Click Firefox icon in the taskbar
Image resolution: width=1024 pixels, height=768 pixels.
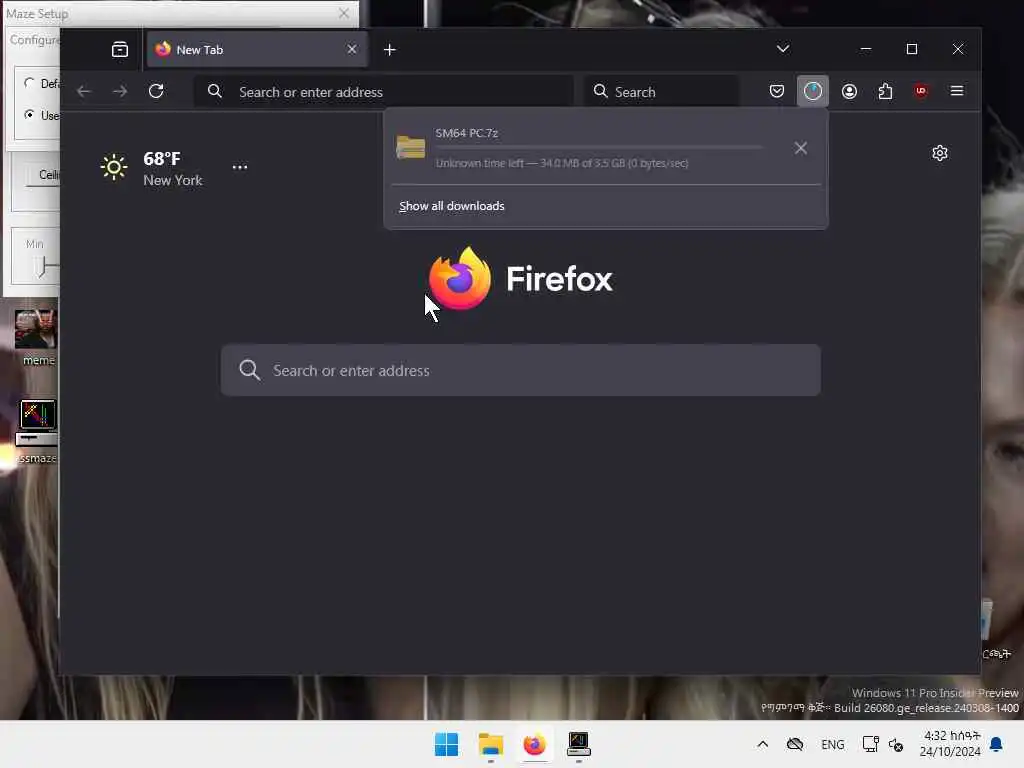pos(534,744)
